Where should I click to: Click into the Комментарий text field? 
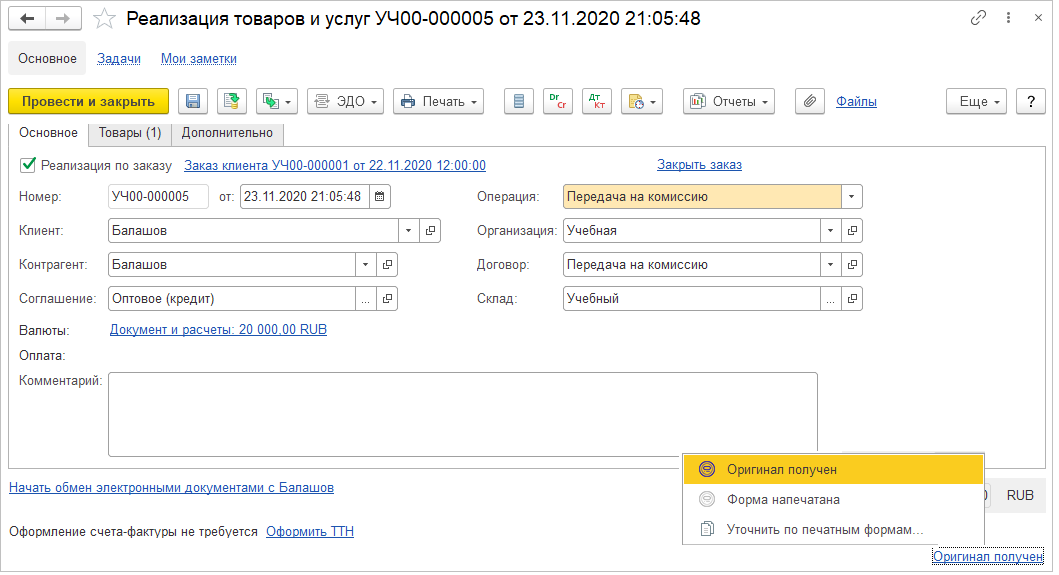(x=462, y=413)
